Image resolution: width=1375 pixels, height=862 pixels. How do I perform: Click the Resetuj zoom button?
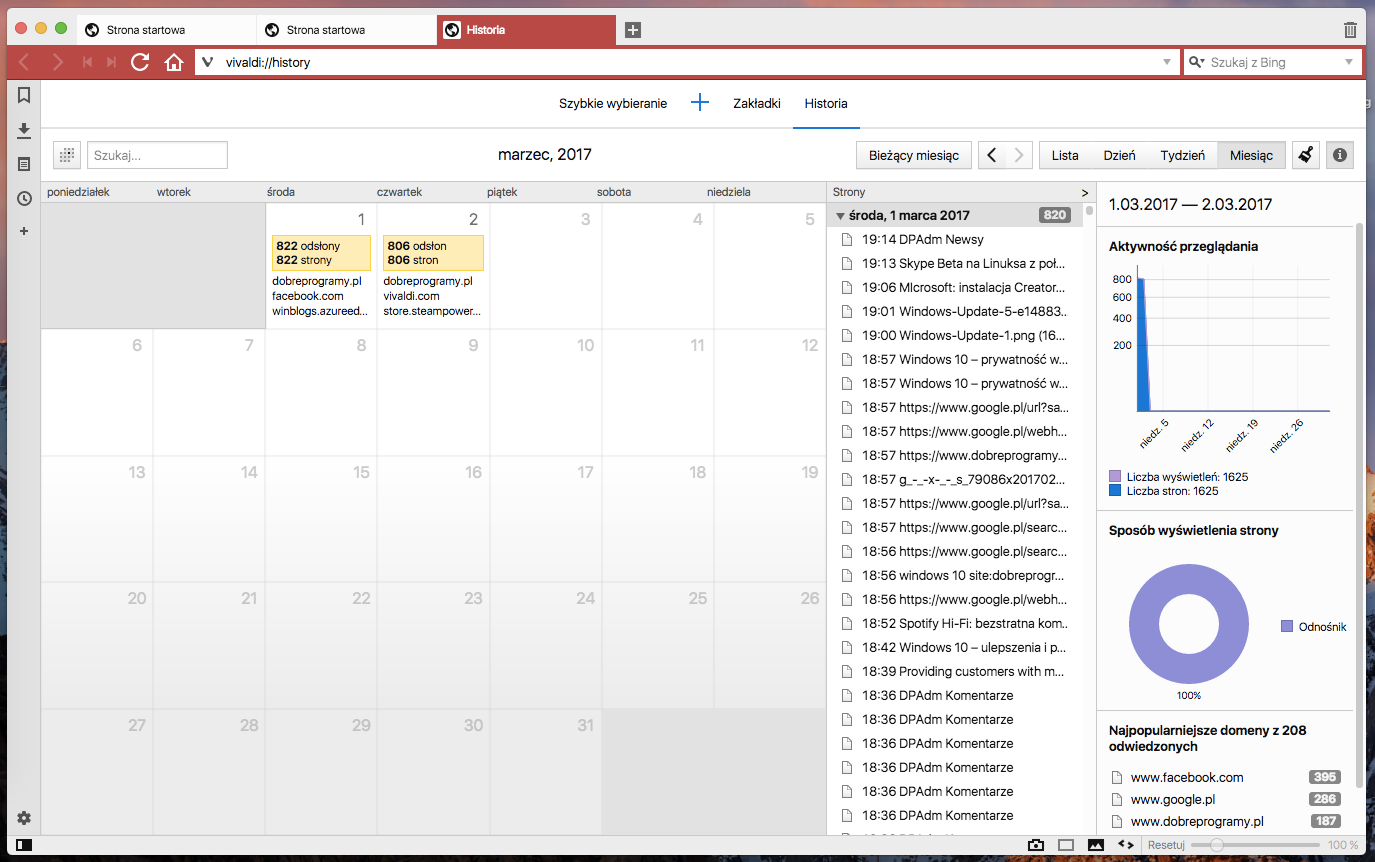1165,845
